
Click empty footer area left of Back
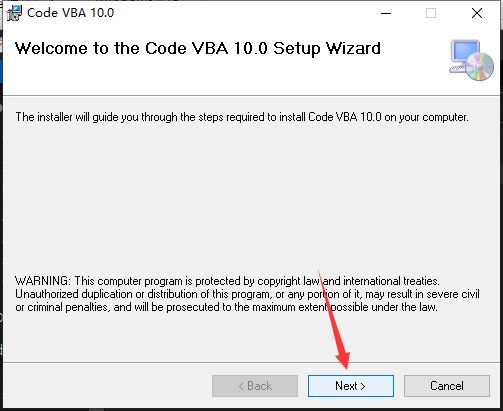tap(107, 386)
